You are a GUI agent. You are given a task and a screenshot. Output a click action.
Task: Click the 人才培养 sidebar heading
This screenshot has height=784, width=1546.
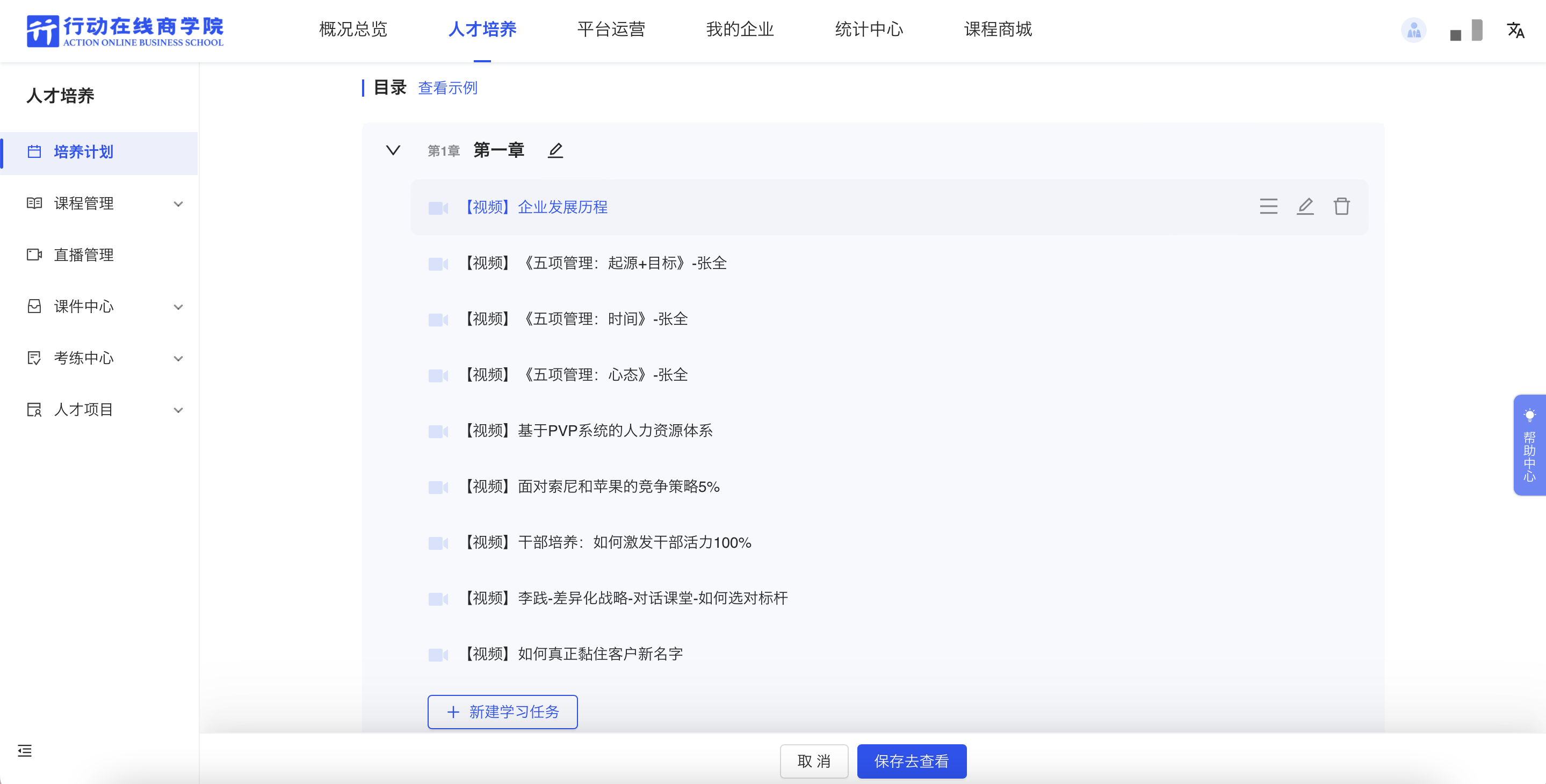pyautogui.click(x=60, y=96)
